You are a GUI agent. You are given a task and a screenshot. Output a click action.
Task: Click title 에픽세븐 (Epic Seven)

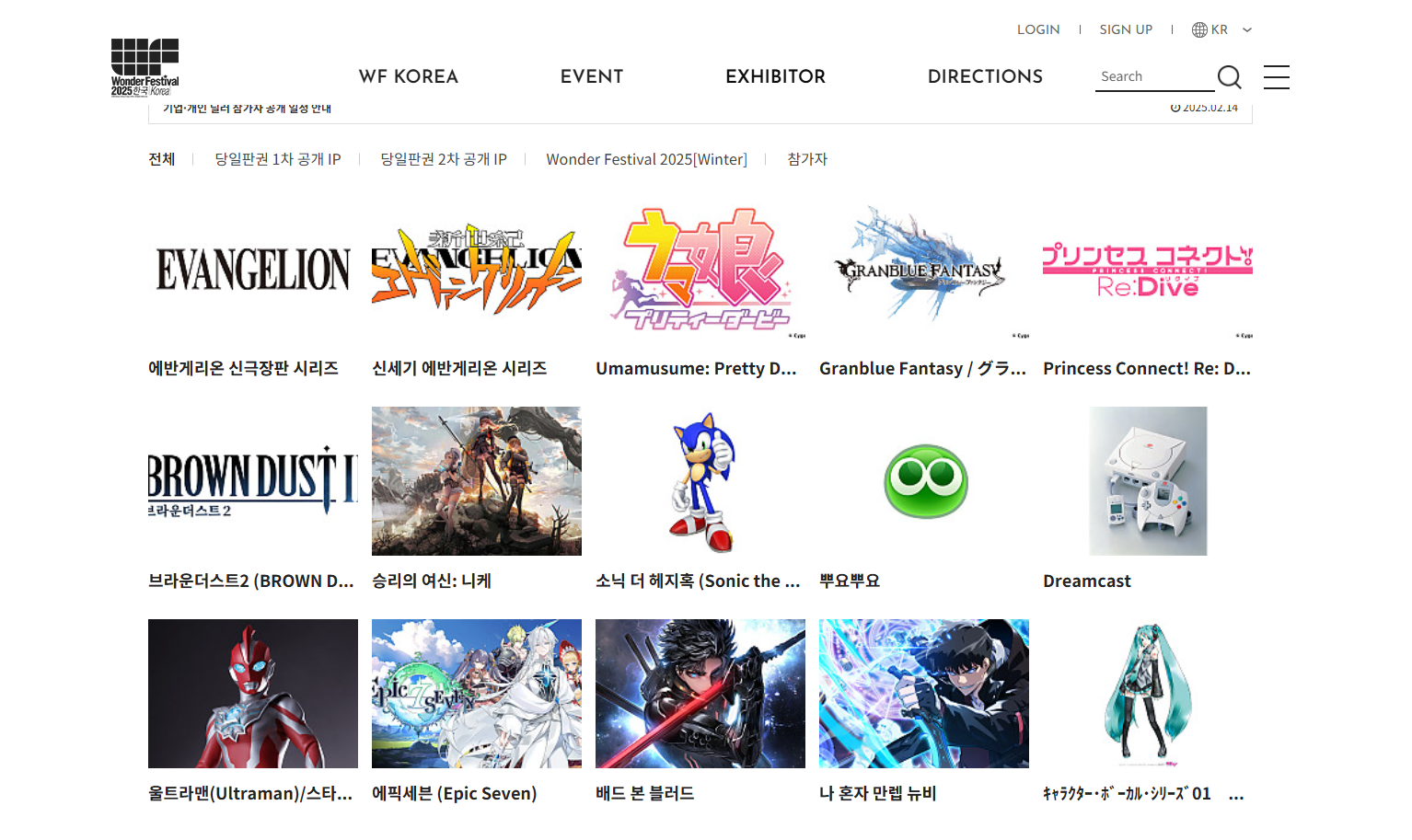(455, 793)
